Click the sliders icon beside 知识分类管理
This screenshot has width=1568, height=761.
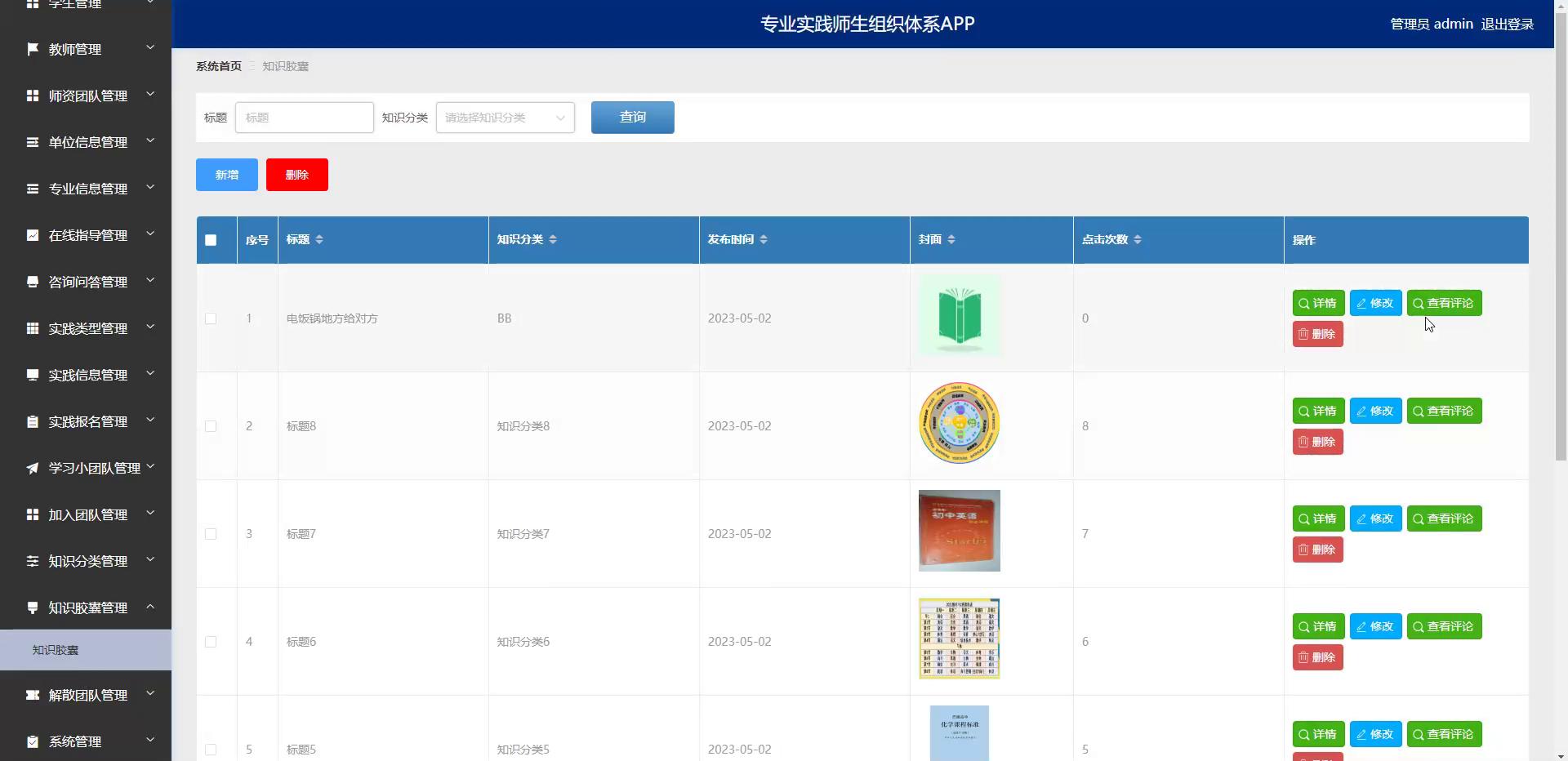click(x=33, y=561)
